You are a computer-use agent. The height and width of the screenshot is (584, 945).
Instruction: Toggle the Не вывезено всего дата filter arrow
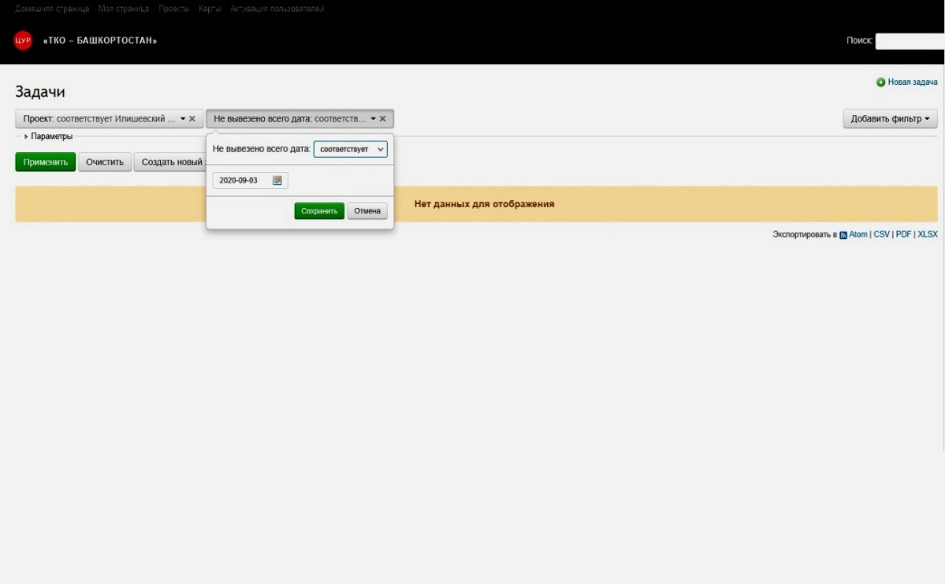tap(373, 119)
